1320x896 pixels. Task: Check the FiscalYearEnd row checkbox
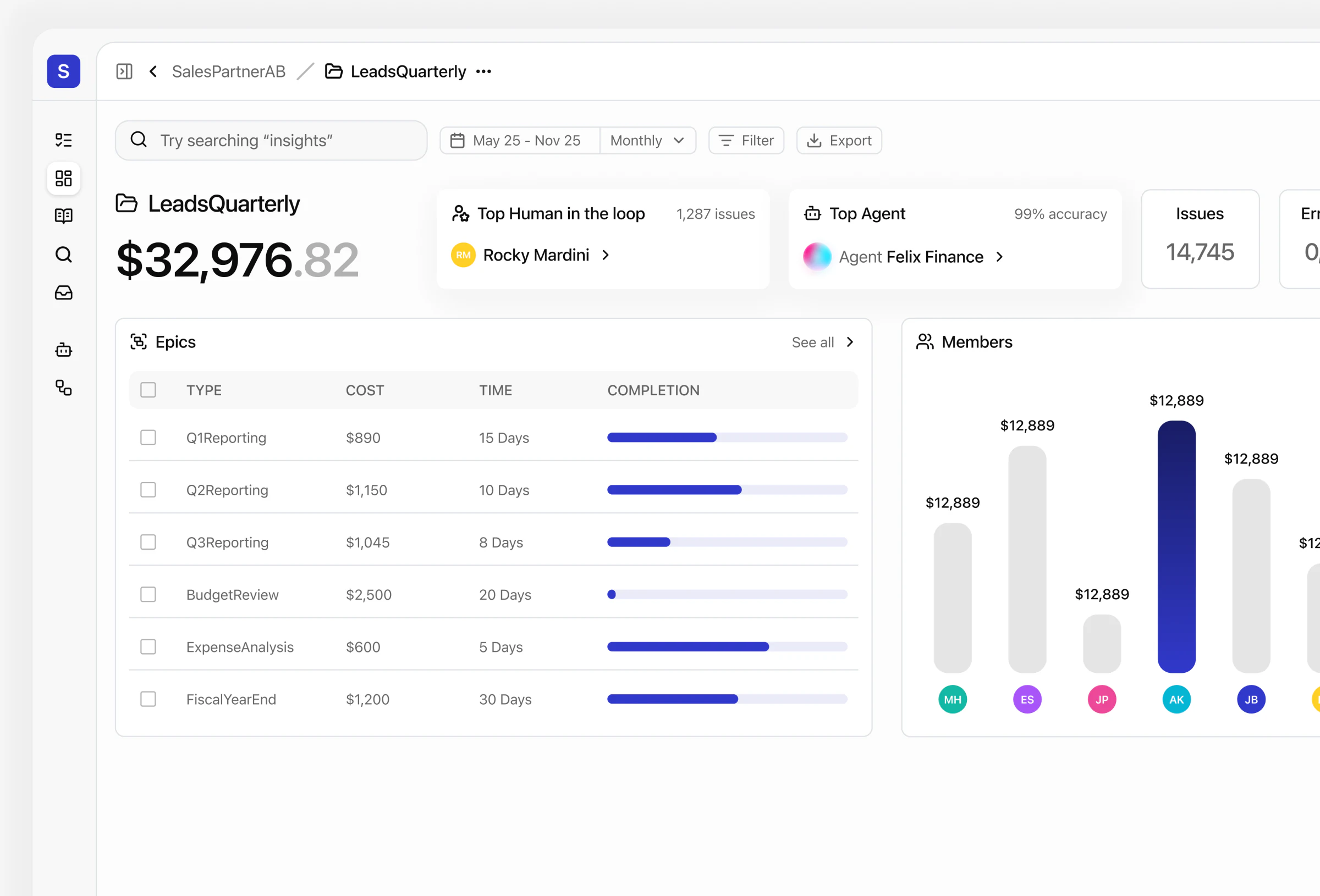[x=148, y=699]
